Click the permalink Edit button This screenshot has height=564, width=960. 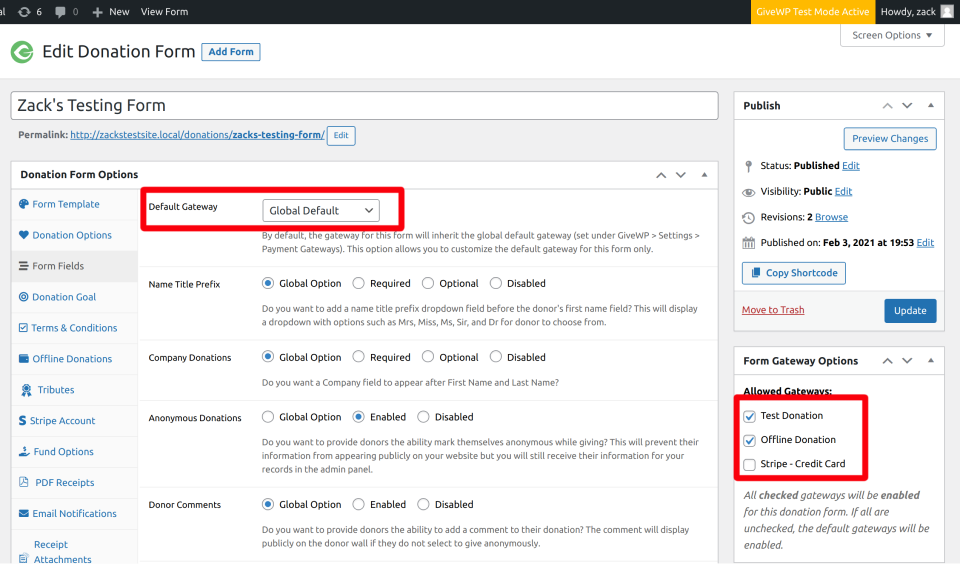(x=341, y=135)
